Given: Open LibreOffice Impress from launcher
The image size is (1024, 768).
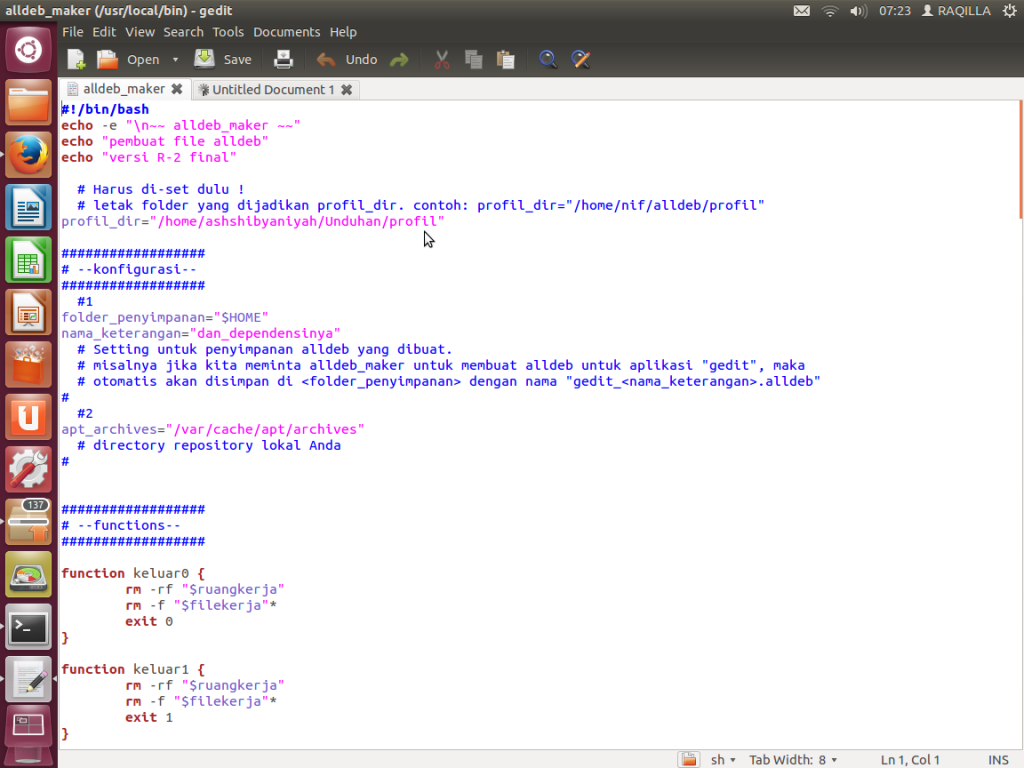Looking at the screenshot, I should pos(28,312).
